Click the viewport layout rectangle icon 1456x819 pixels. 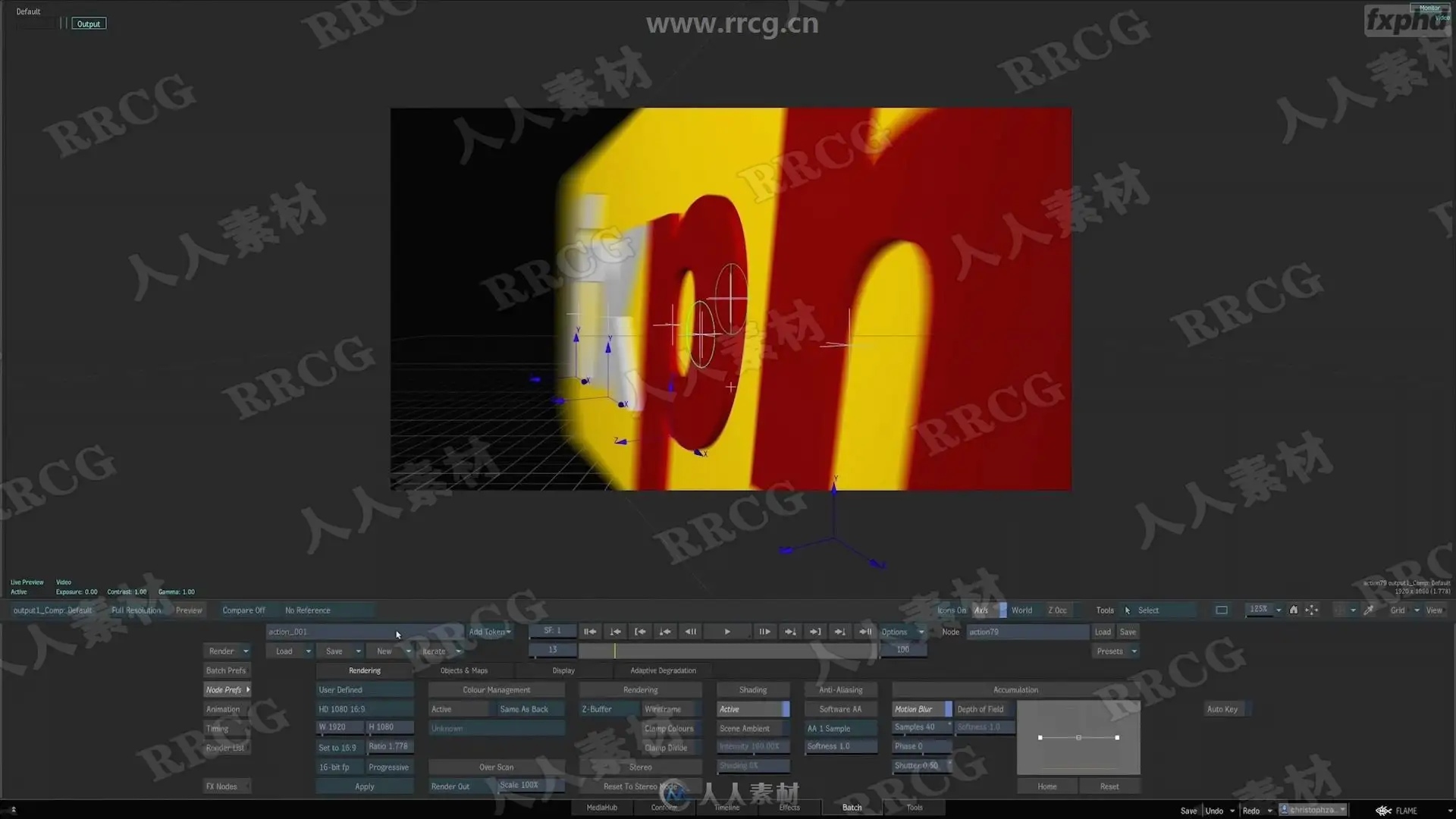1222,610
